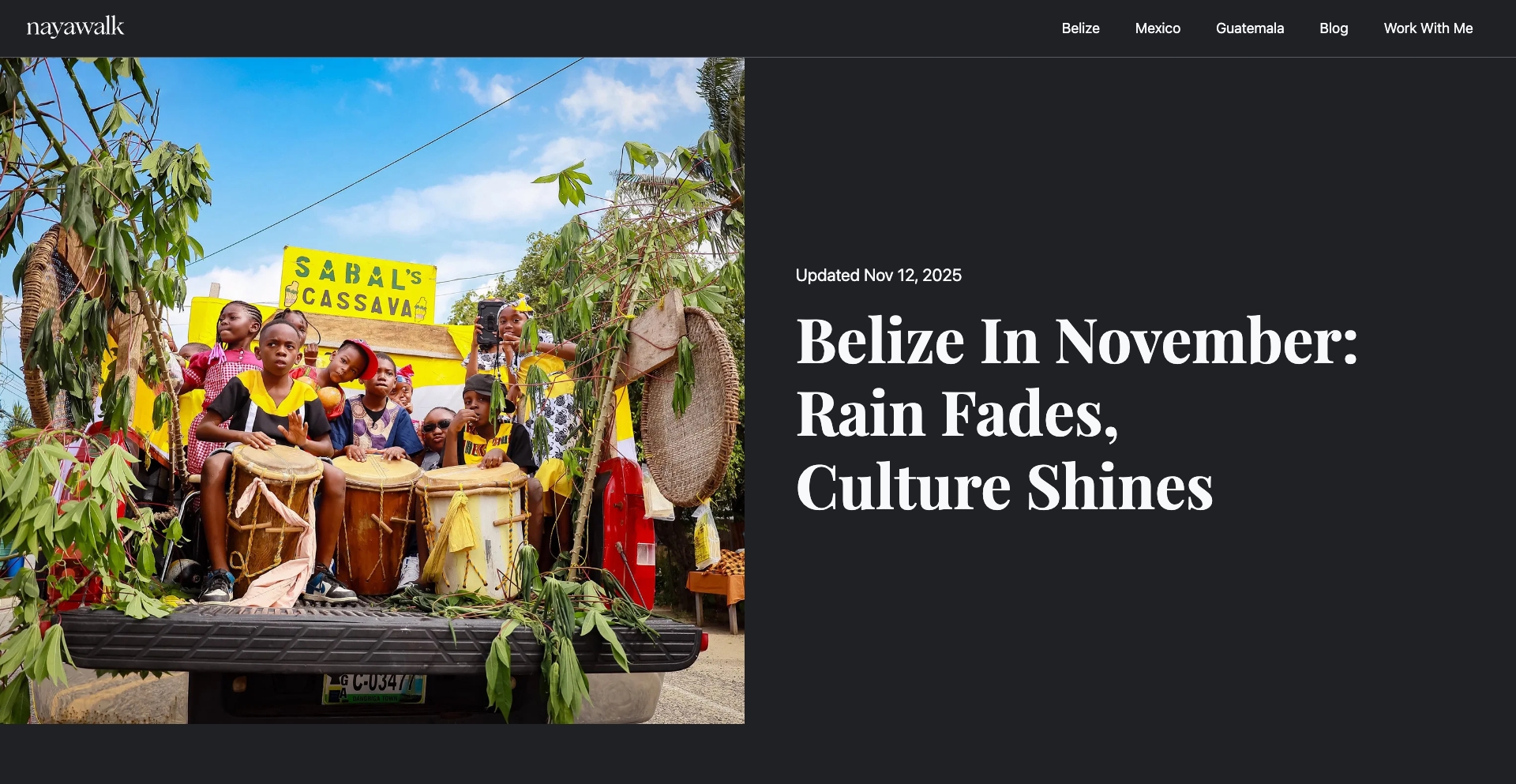Visit the Blog page
Image resolution: width=1516 pixels, height=784 pixels.
[x=1334, y=28]
